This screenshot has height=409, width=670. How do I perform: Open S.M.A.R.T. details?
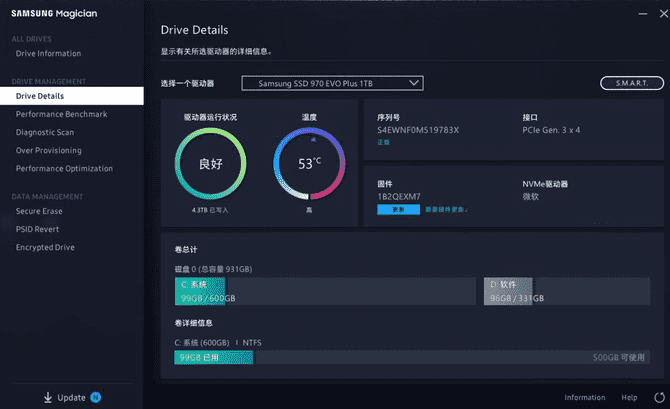pos(632,83)
